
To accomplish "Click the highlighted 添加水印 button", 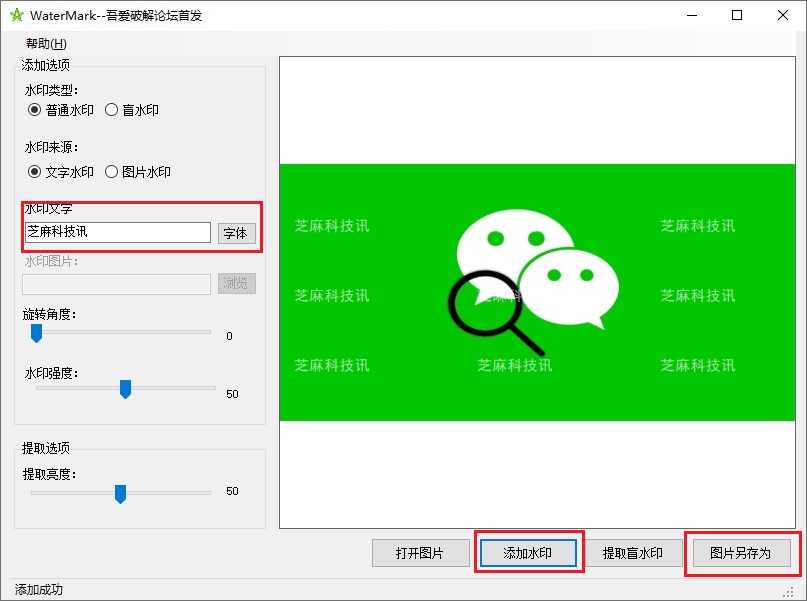I will pos(527,552).
